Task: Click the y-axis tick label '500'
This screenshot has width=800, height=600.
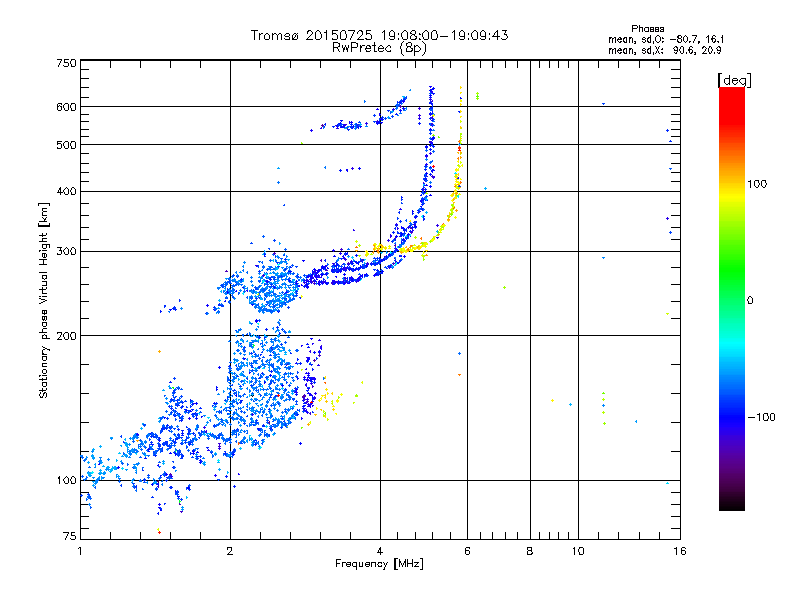Action: (66, 145)
